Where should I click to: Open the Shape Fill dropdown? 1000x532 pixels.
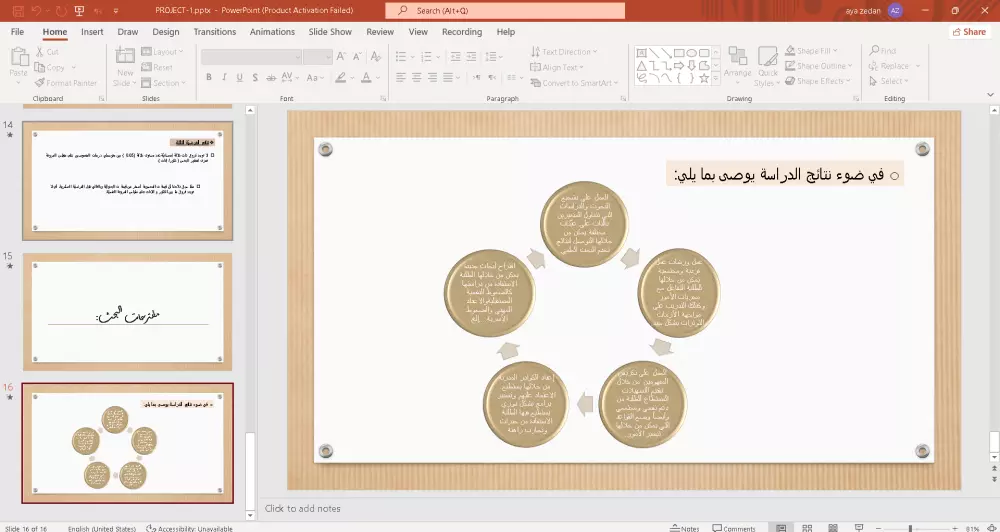(811, 50)
